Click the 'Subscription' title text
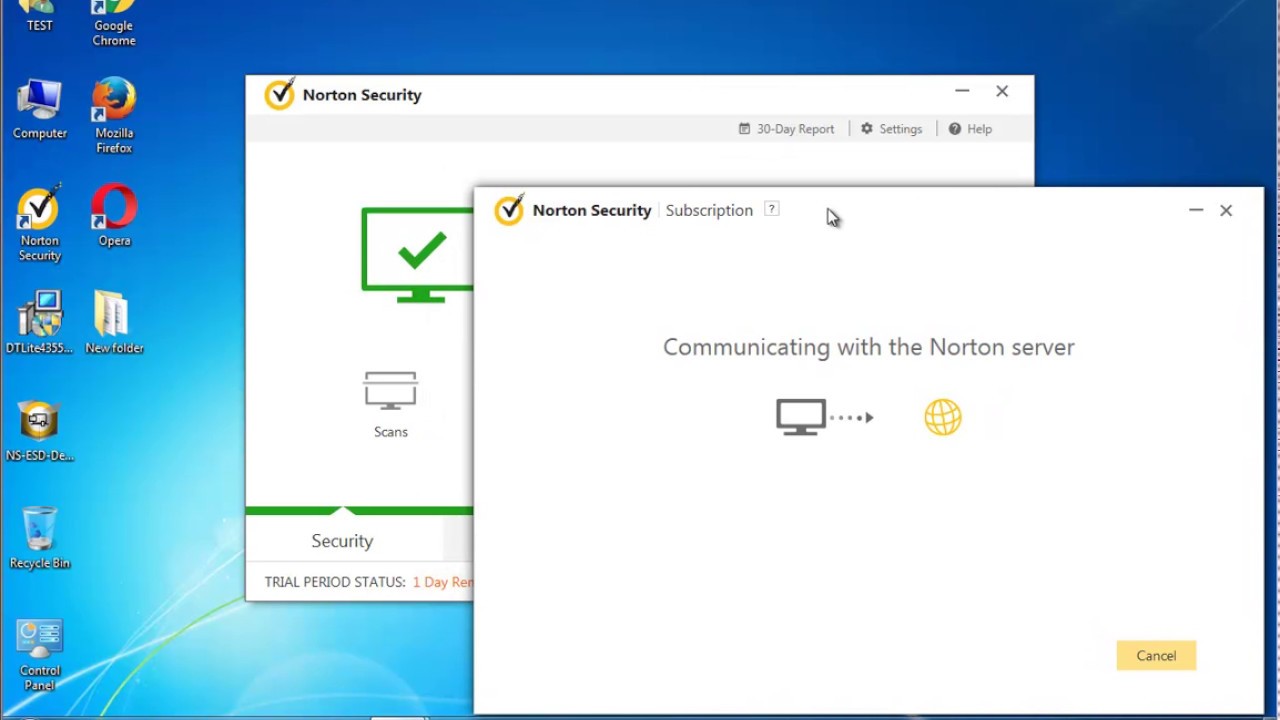The width and height of the screenshot is (1280, 720). [x=709, y=210]
